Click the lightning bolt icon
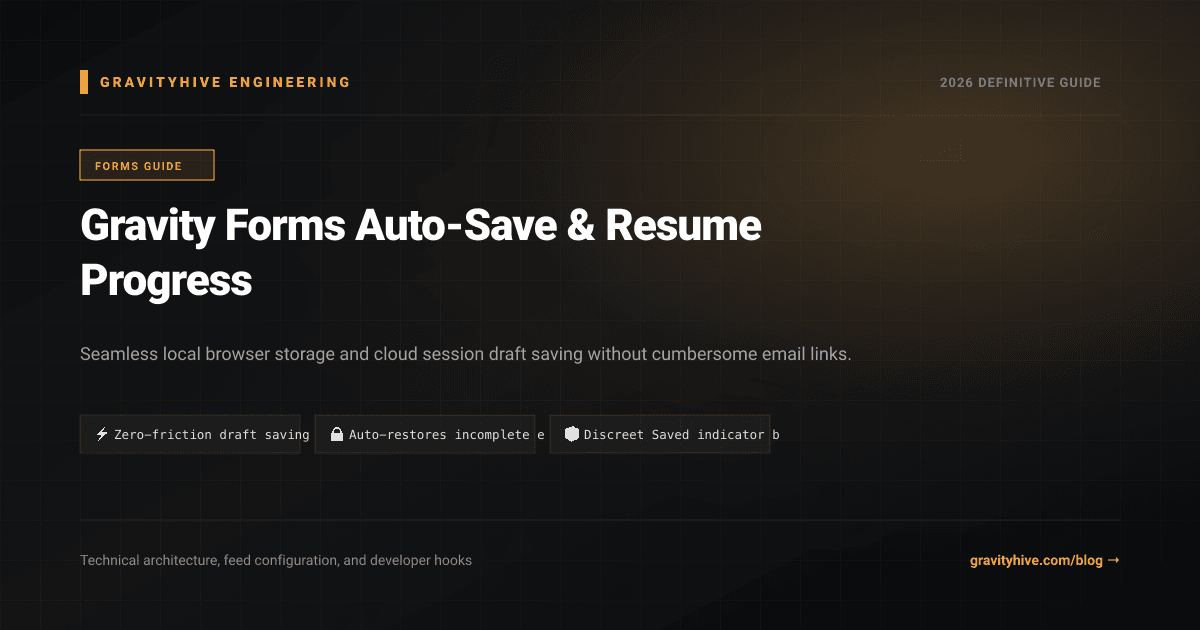The height and width of the screenshot is (630, 1200). tap(102, 435)
